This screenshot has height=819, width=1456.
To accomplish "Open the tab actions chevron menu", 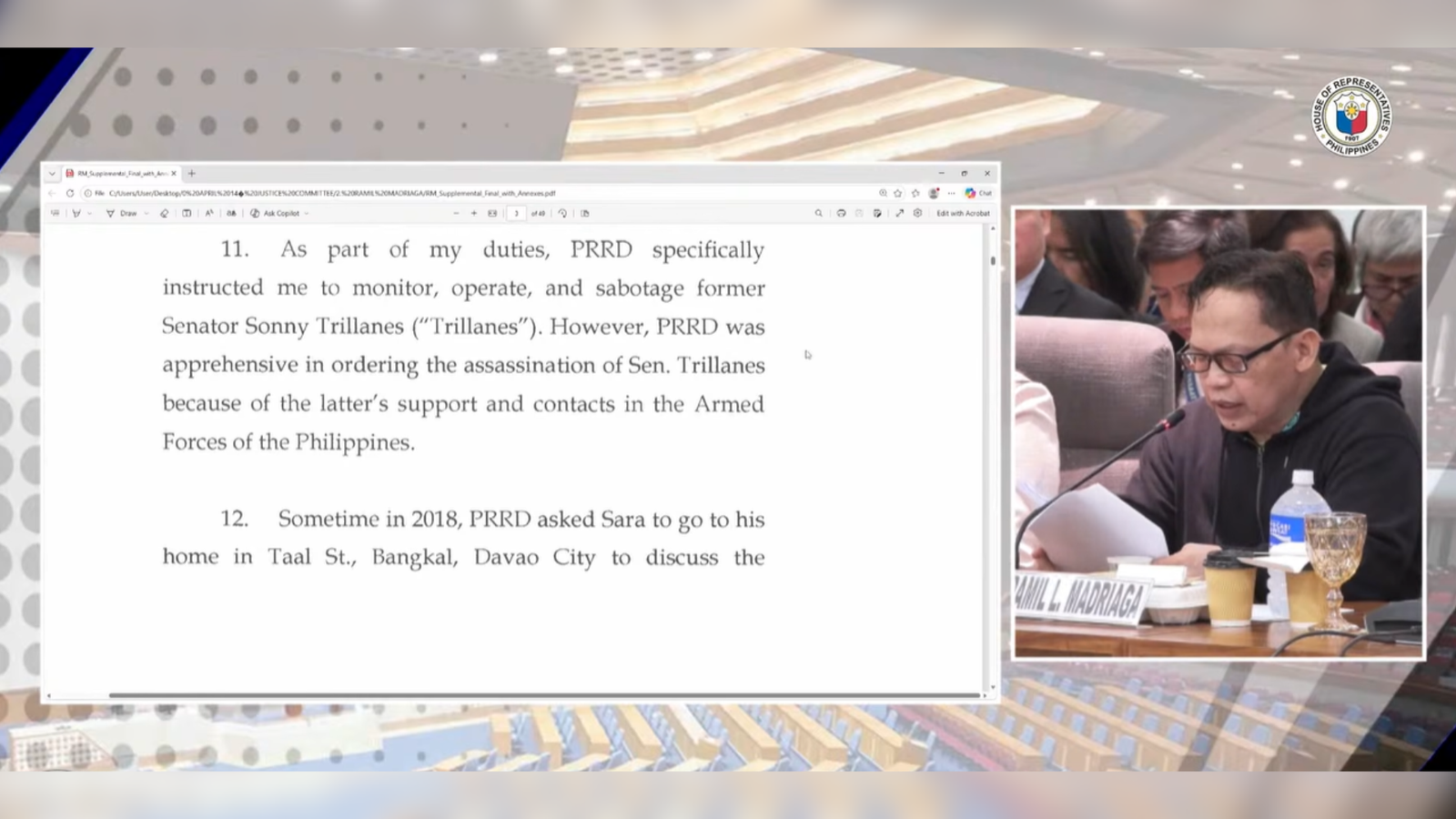I will coord(52,173).
